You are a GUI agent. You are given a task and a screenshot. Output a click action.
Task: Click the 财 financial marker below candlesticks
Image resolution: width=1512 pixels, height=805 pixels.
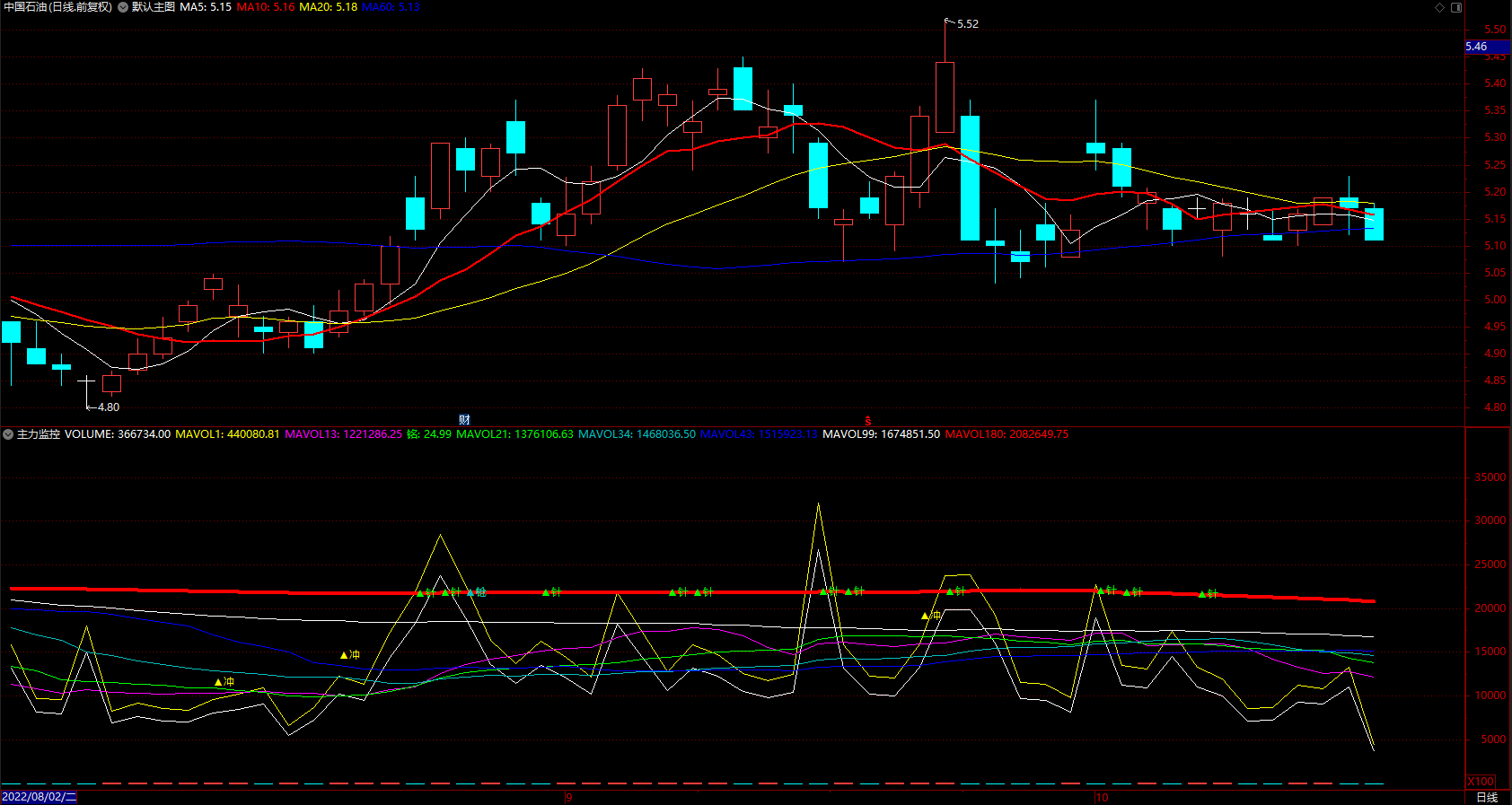point(464,420)
